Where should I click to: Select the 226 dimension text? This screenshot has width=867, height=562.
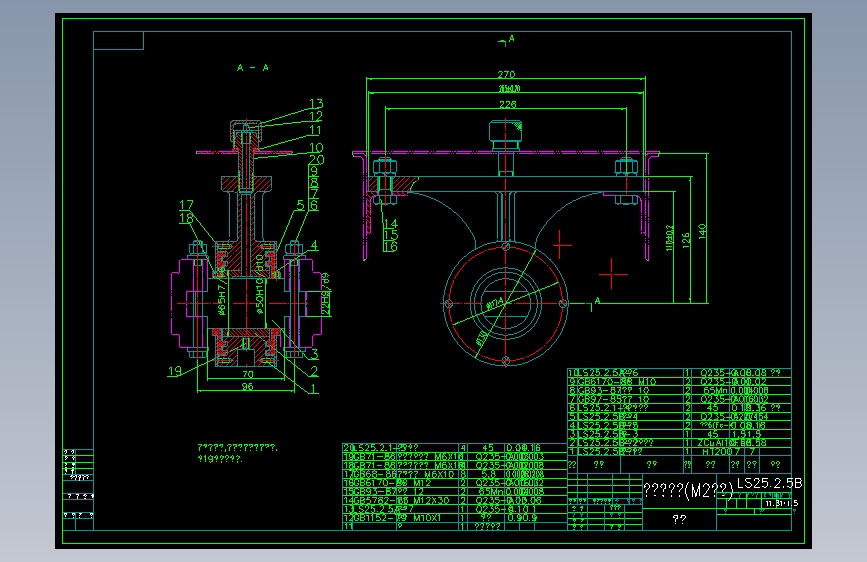pos(508,104)
